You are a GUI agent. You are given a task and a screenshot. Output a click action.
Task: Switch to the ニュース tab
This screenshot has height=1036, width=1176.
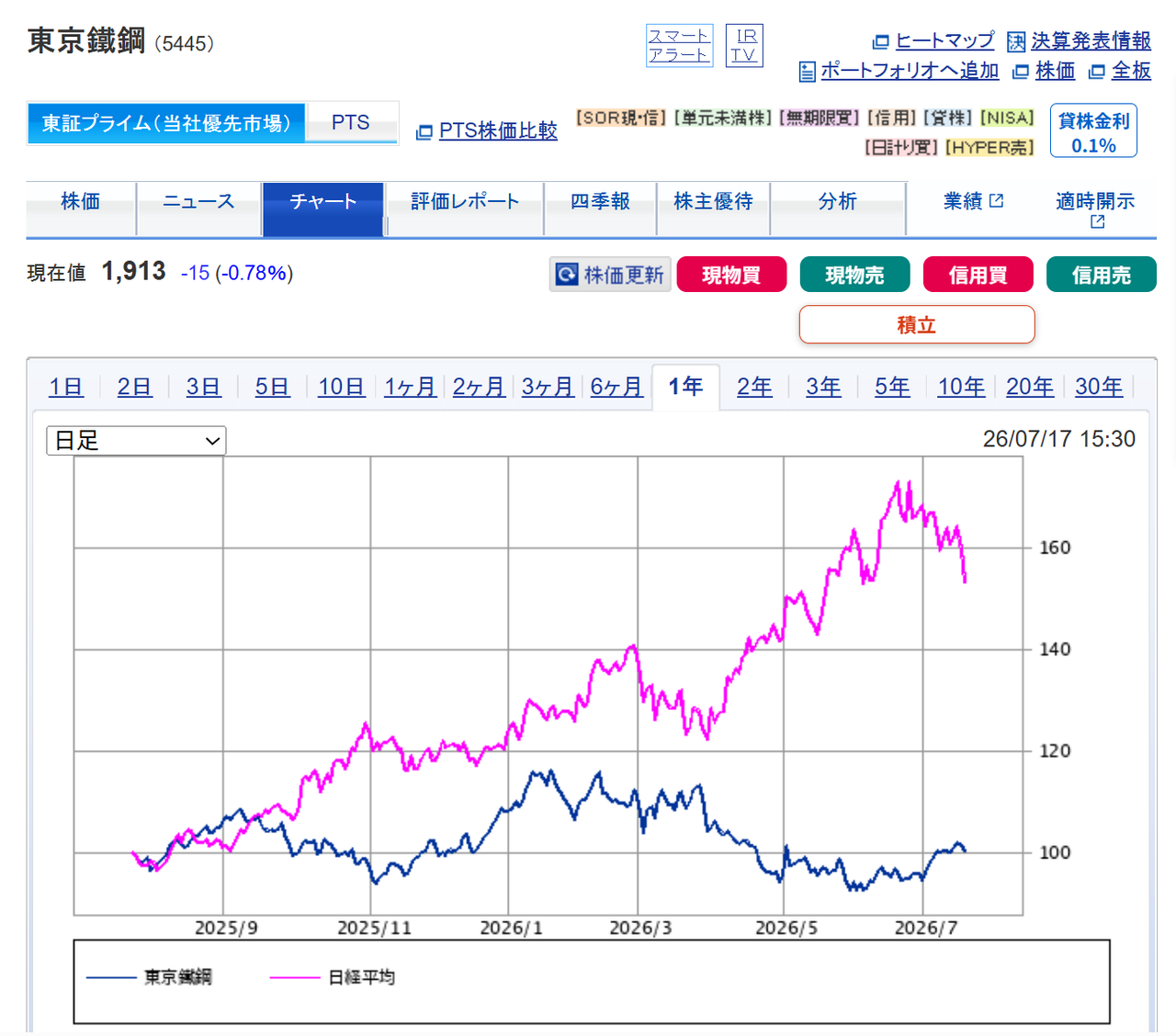(198, 208)
